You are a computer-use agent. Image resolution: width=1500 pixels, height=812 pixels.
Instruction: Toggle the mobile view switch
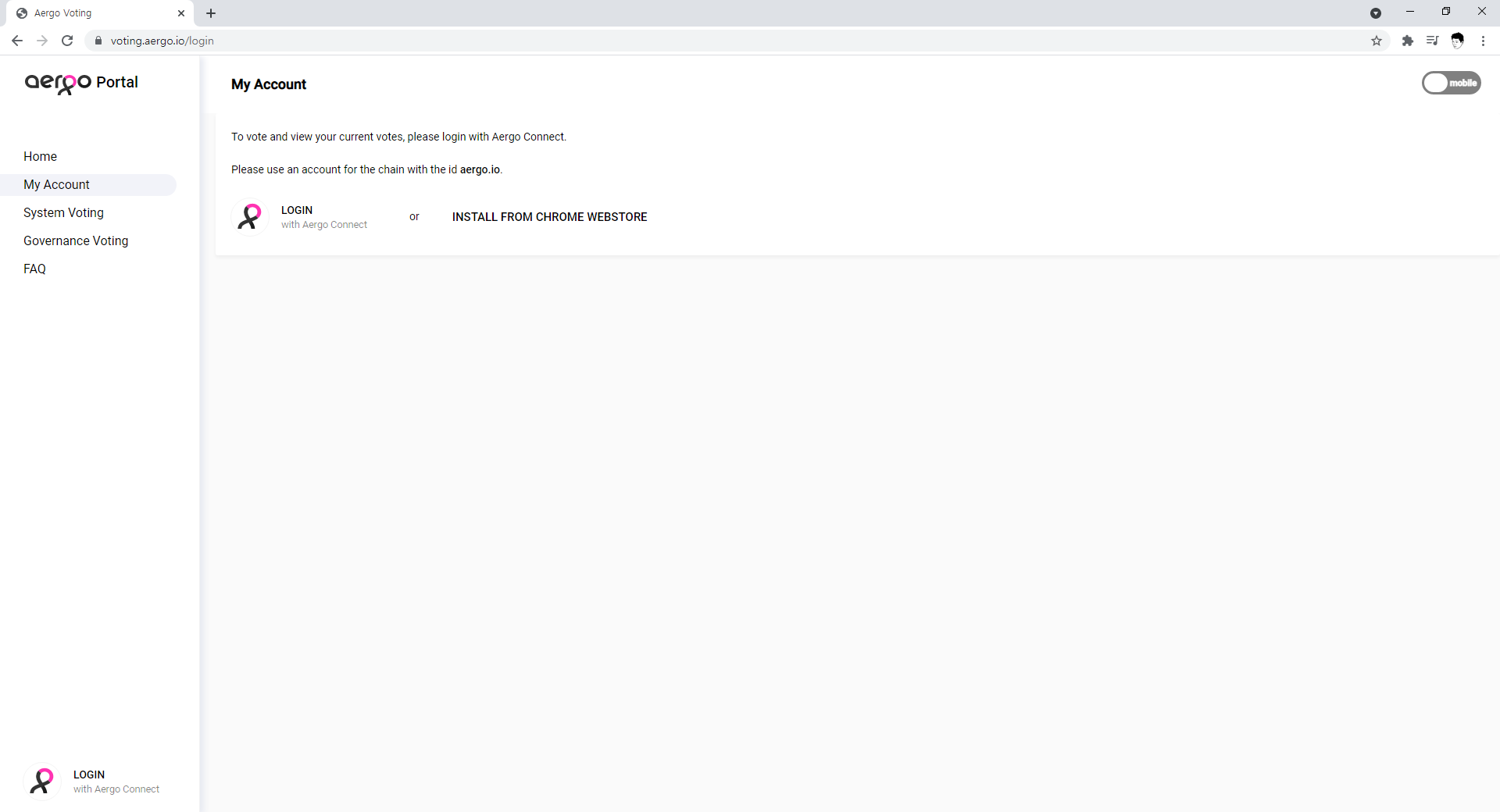click(1451, 83)
